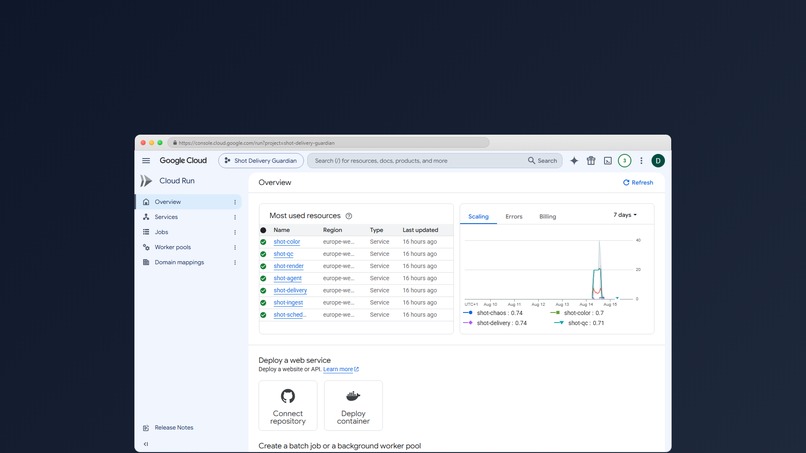Screen dimensions: 806x453
Task: Click the Services icon in sidebar
Action: point(146,217)
